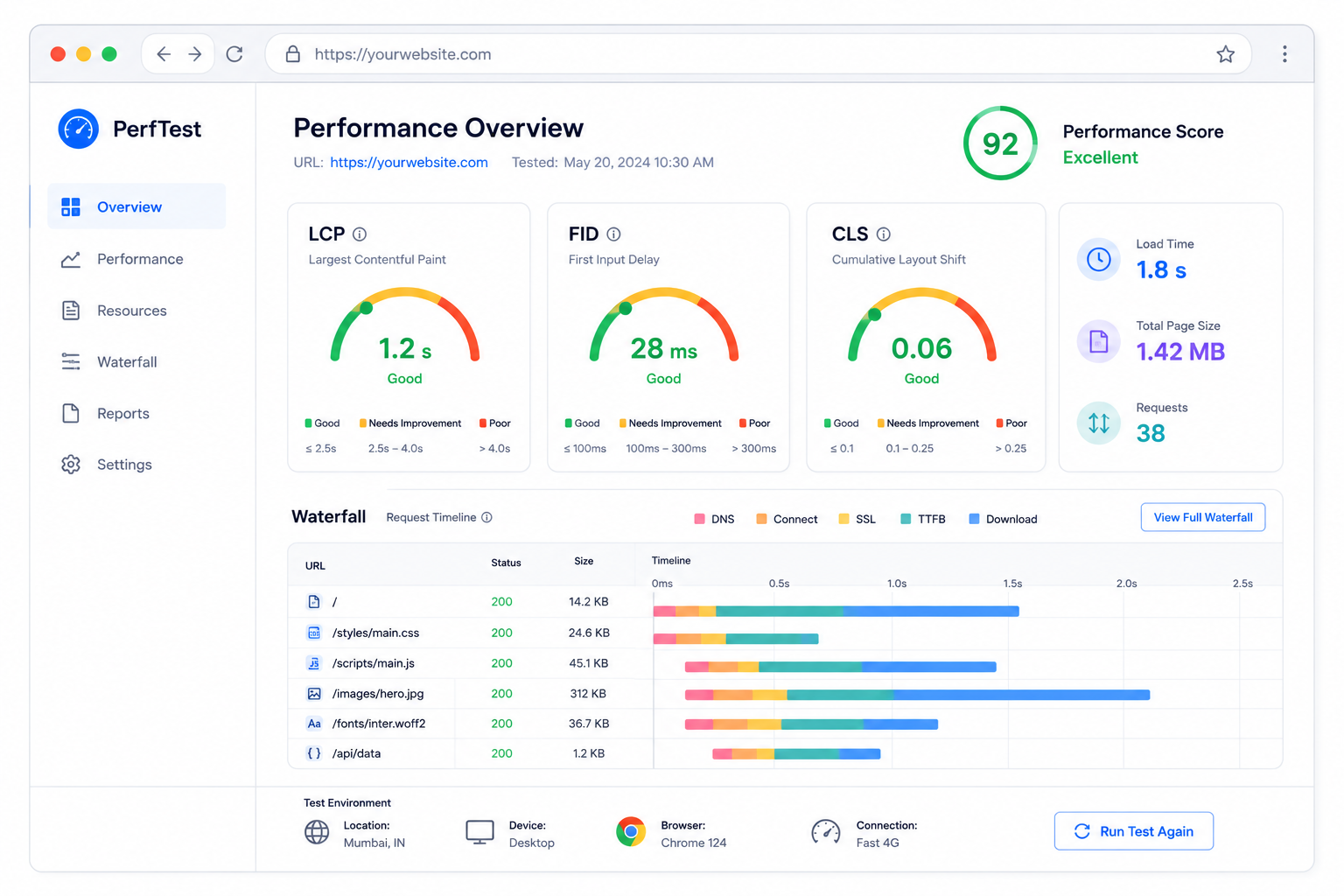The width and height of the screenshot is (1344, 896).
Task: Click the 200 status for /api/data
Action: [x=501, y=753]
